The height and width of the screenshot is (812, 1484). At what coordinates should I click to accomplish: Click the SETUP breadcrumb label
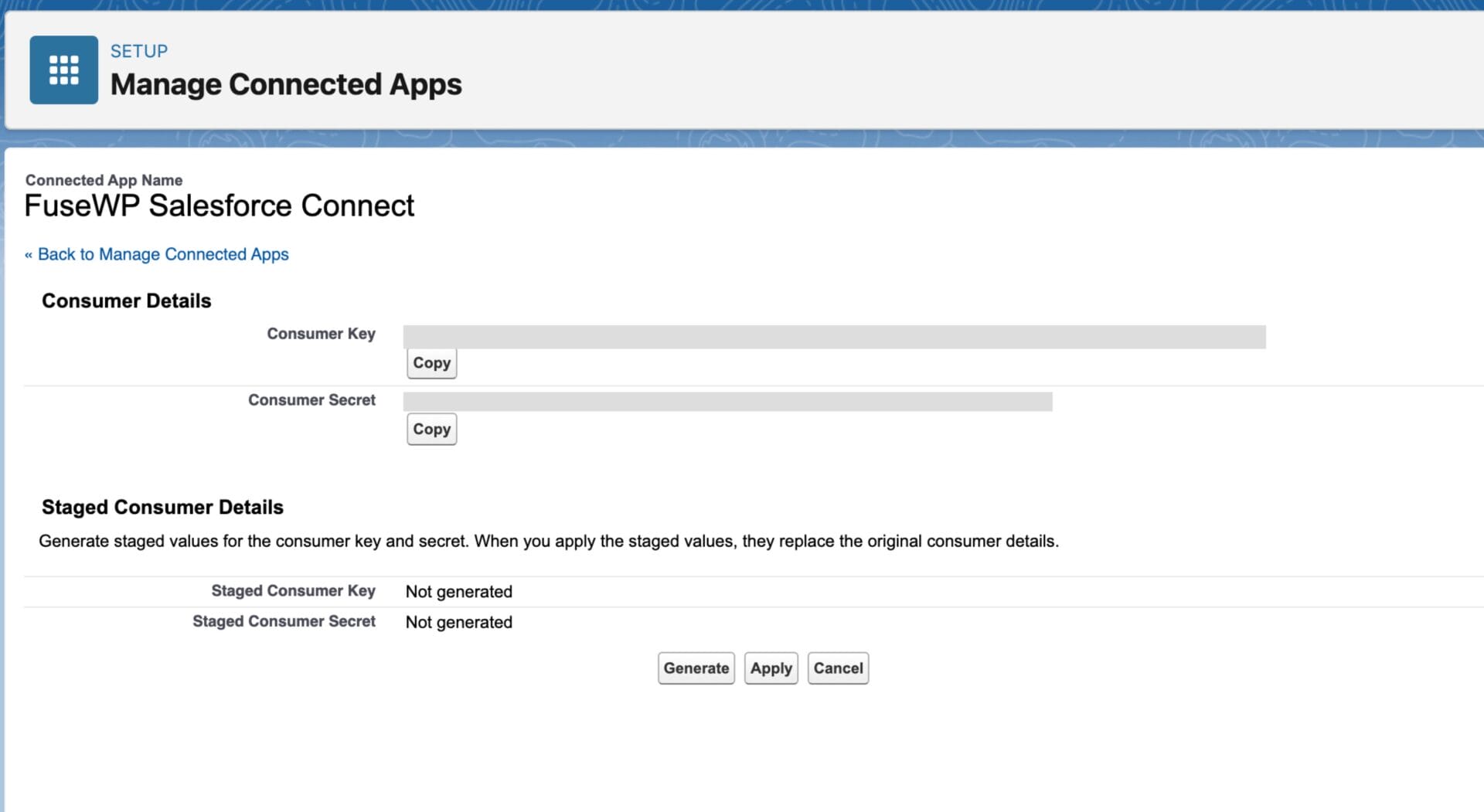[x=139, y=51]
